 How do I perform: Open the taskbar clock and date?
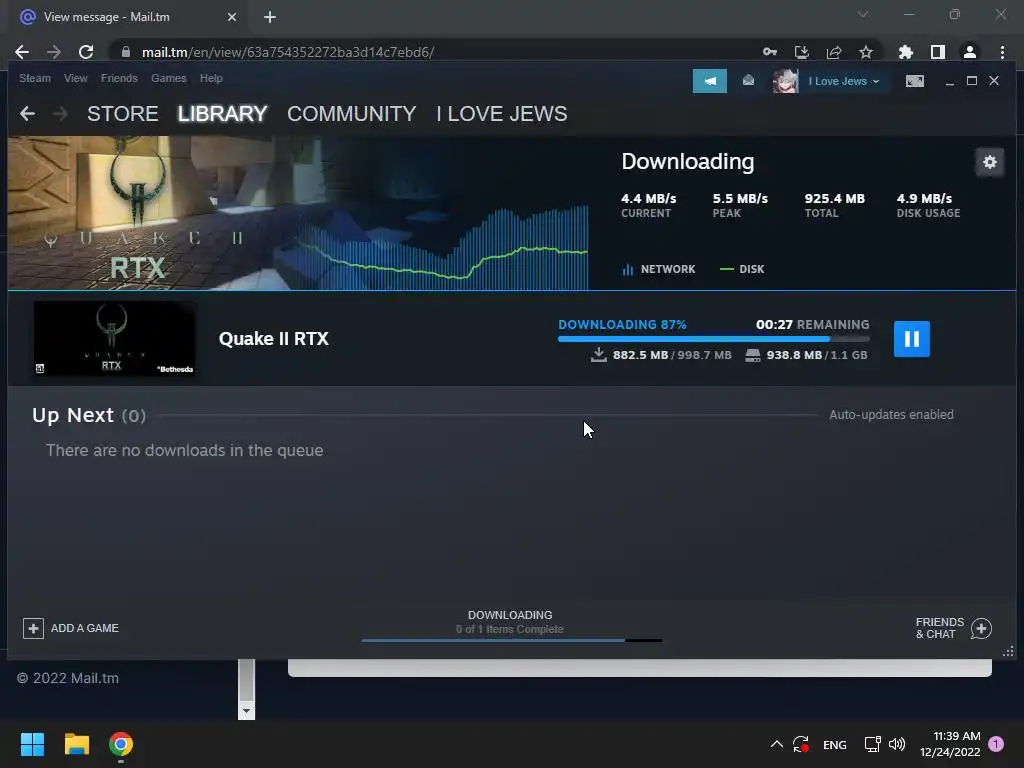(950, 744)
